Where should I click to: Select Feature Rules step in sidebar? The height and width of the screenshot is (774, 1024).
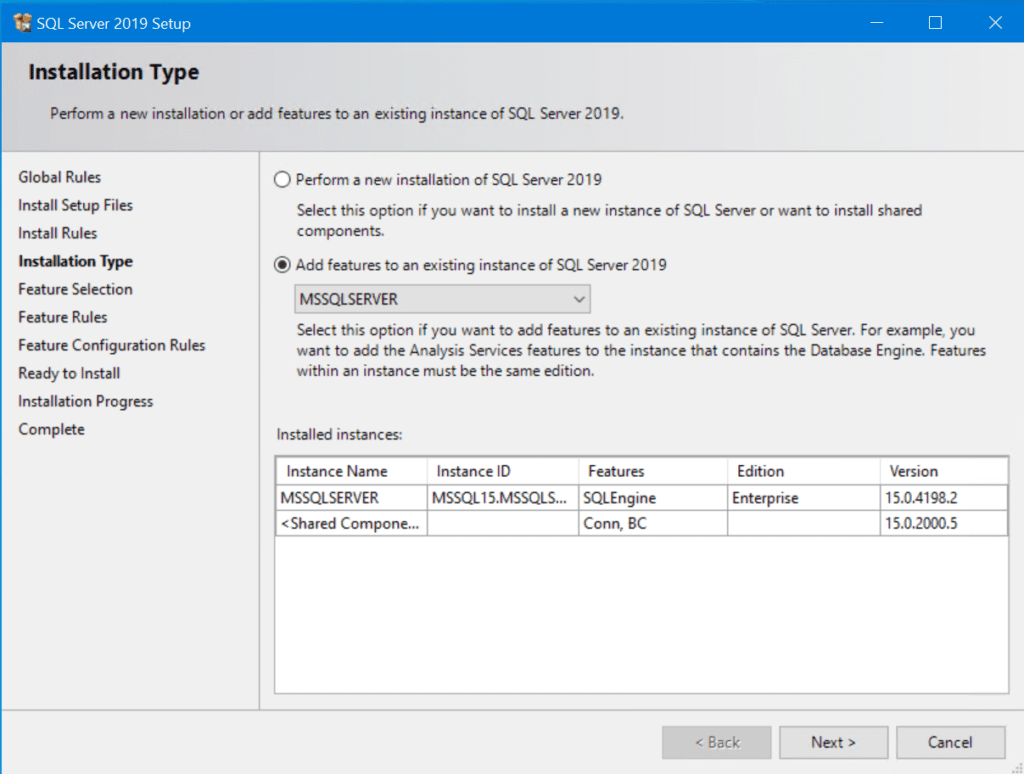click(x=63, y=317)
